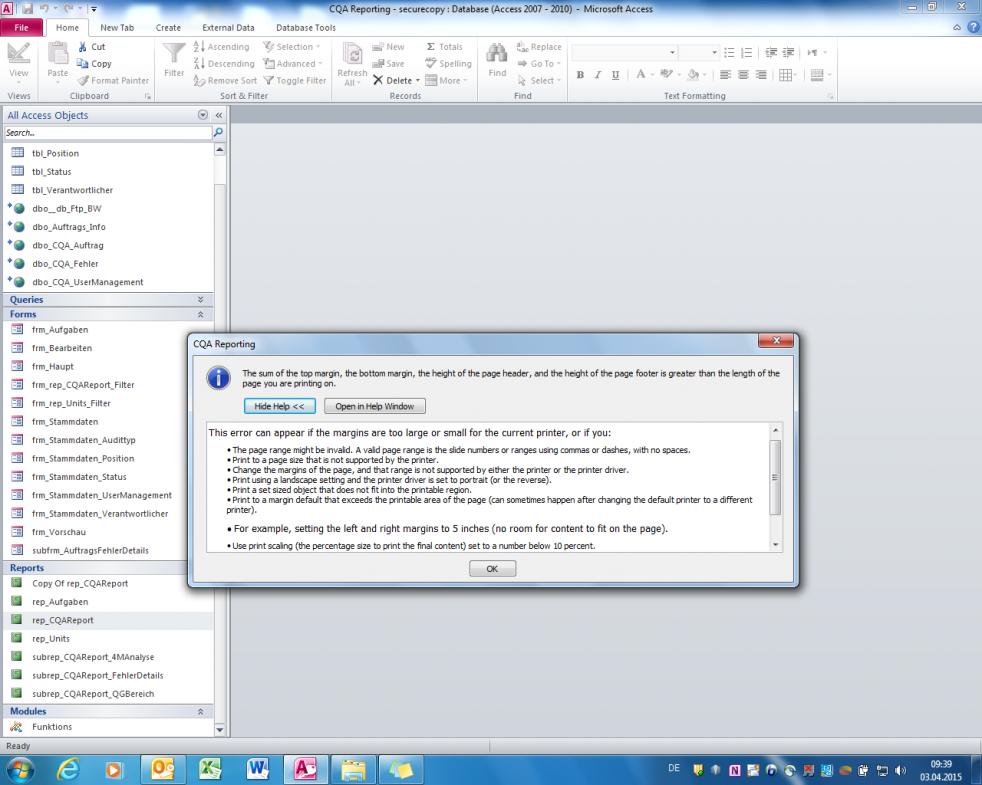This screenshot has height=785, width=982.
Task: Align text left in Text Formatting
Action: tap(725, 75)
